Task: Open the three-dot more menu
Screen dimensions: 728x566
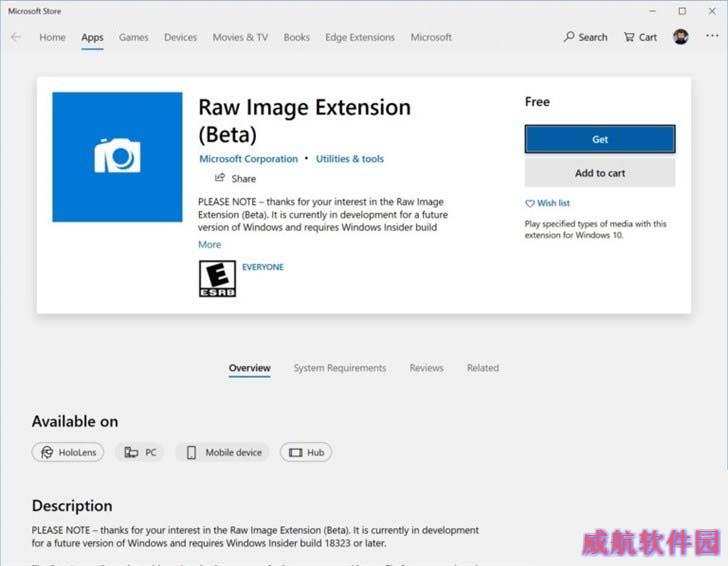Action: [x=712, y=36]
